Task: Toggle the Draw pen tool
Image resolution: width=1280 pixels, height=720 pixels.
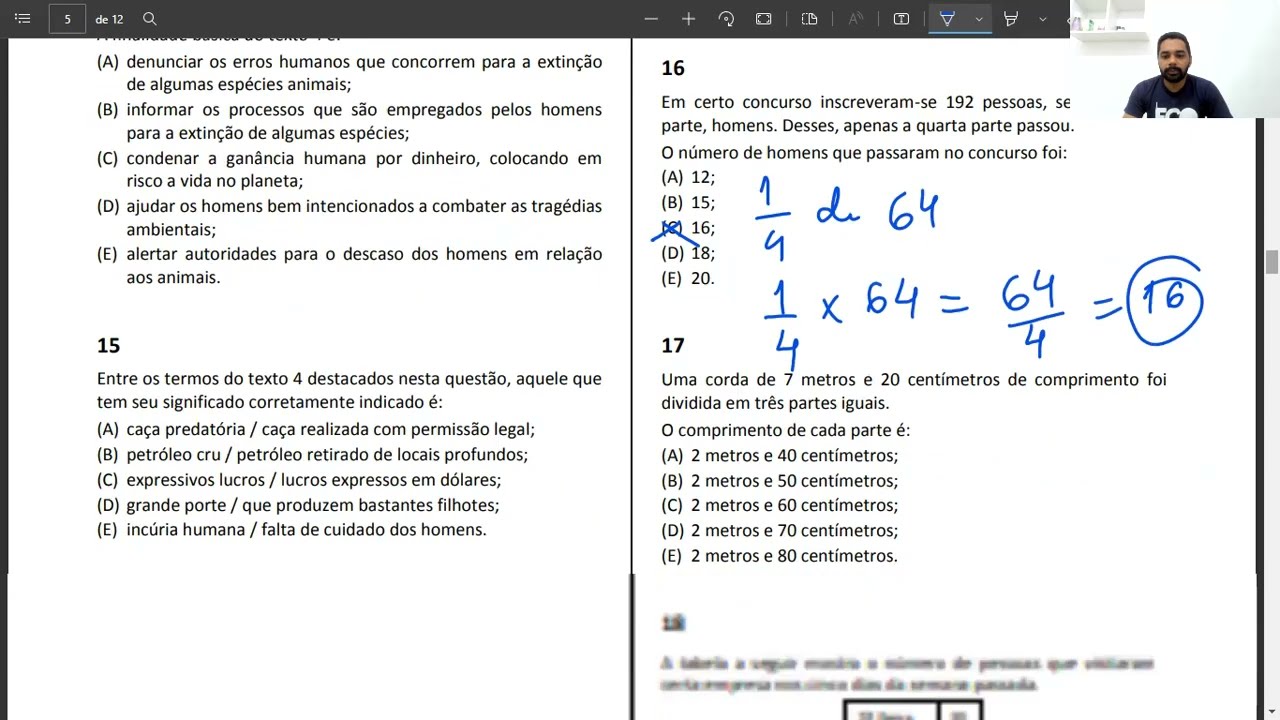Action: pos(947,19)
